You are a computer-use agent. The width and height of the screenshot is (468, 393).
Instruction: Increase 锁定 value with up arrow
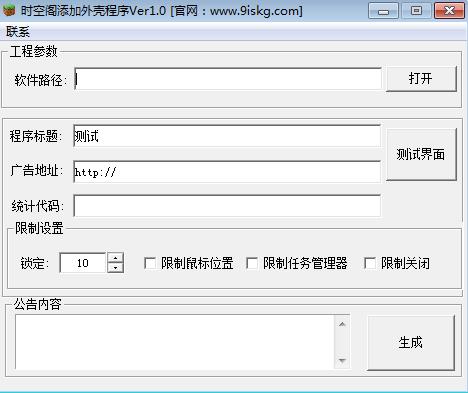pos(115,258)
